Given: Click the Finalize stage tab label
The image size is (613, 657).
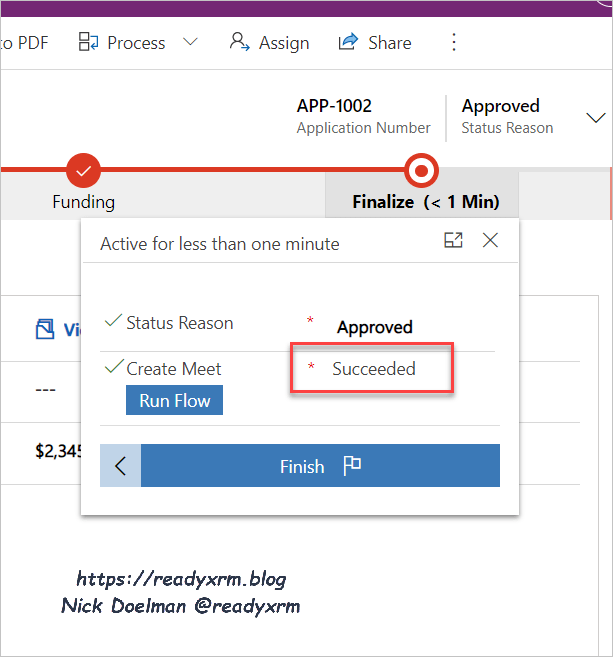Looking at the screenshot, I should (x=425, y=201).
